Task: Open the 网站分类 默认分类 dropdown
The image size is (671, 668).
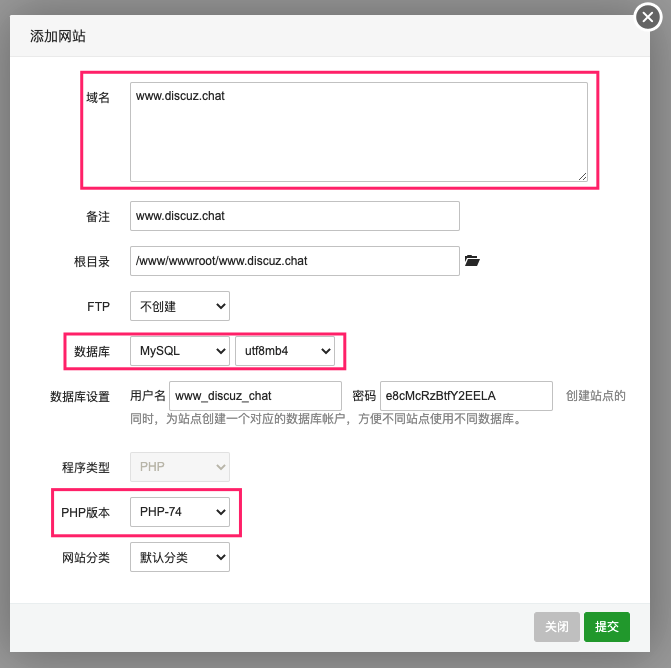Action: [x=180, y=557]
